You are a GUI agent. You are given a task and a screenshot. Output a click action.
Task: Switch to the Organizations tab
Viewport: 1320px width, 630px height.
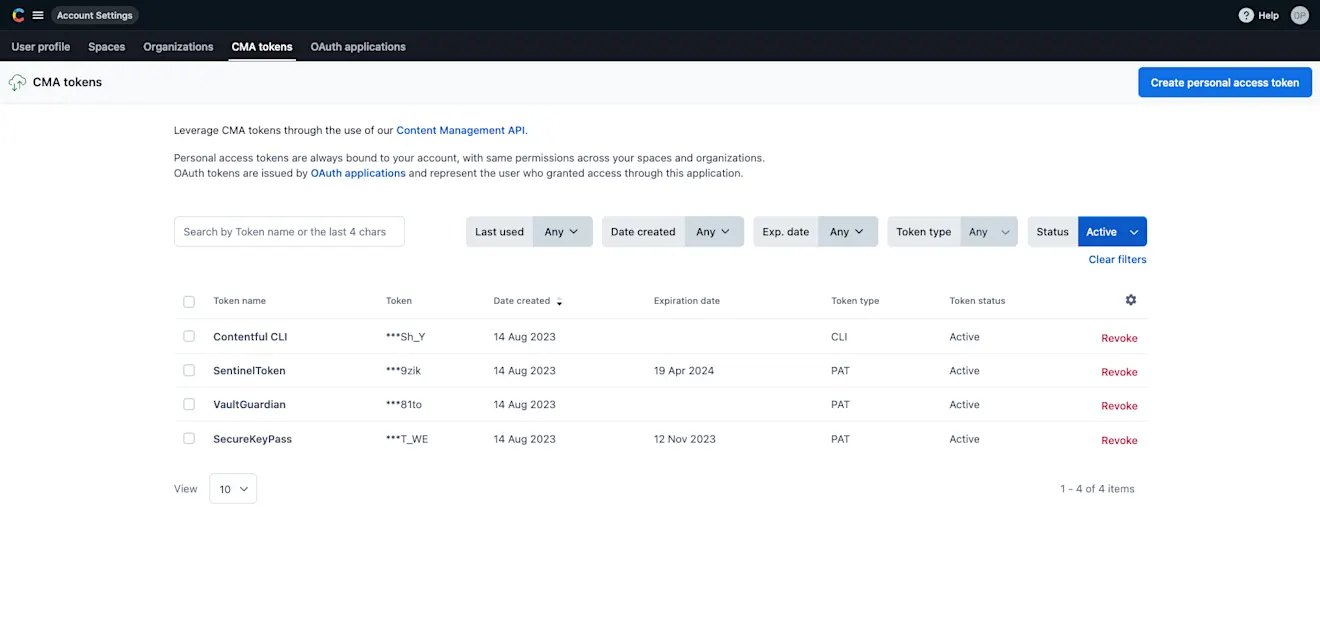[x=178, y=47]
